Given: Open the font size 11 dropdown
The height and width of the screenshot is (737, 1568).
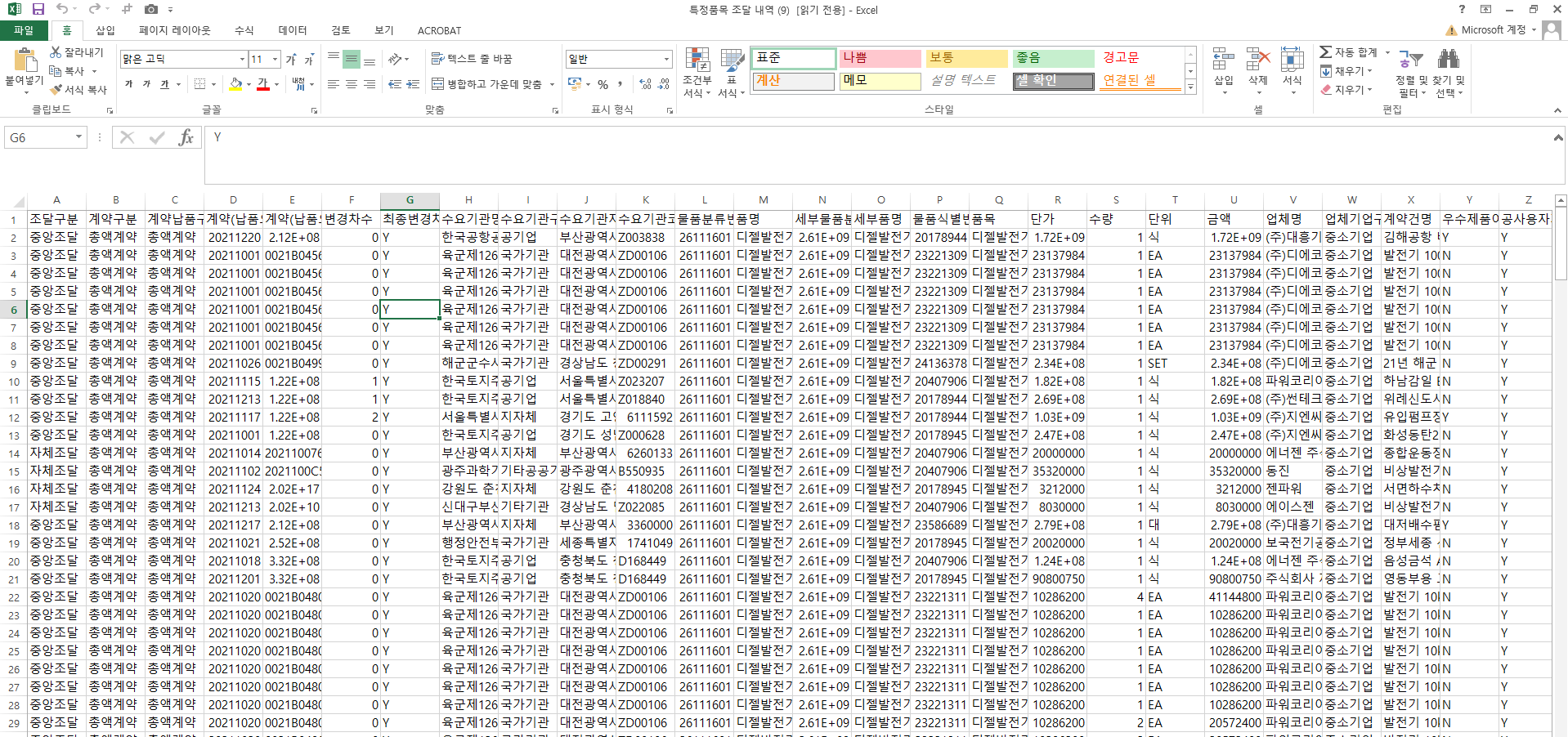Looking at the screenshot, I should [x=276, y=59].
